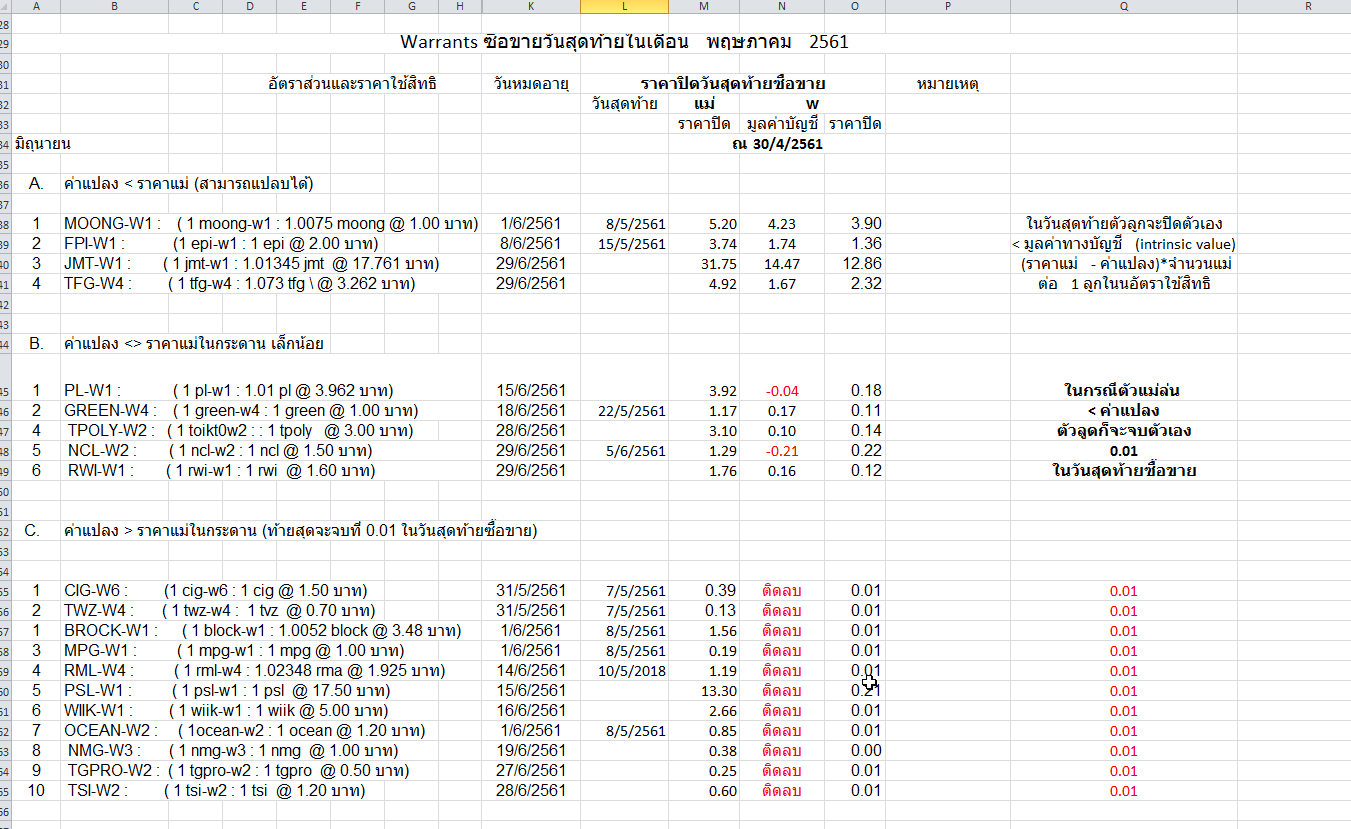Viewport: 1351px width, 829px height.
Task: Click expiry date 16/6/2561
Action: pyautogui.click(x=530, y=711)
